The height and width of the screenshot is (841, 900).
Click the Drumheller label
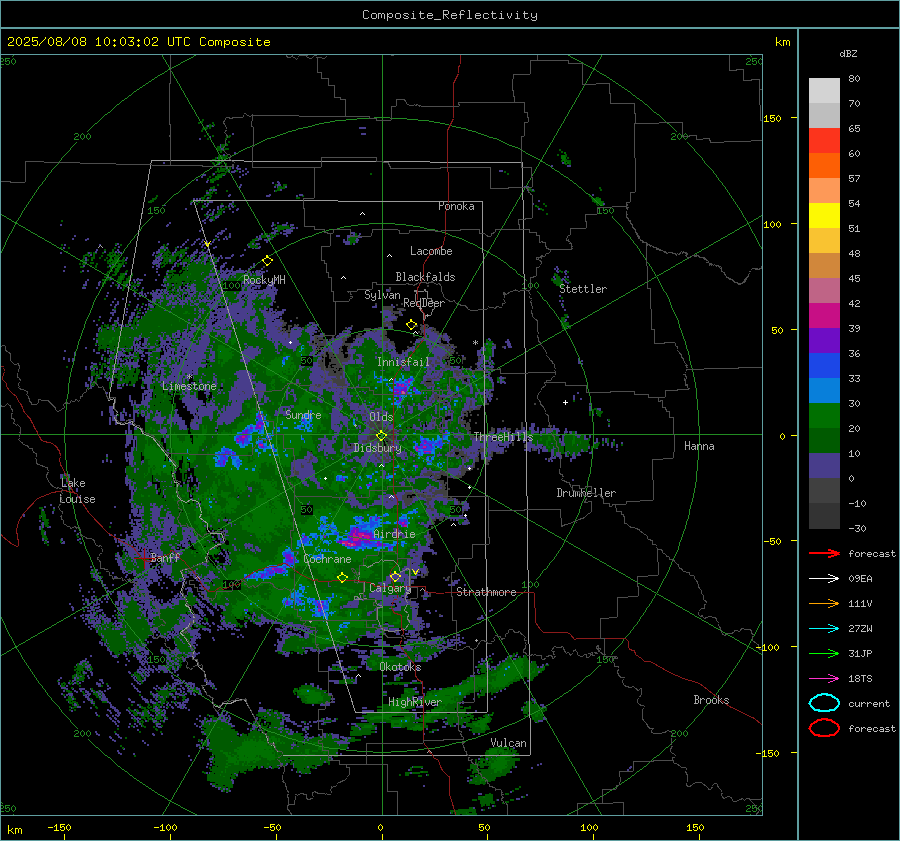click(586, 493)
